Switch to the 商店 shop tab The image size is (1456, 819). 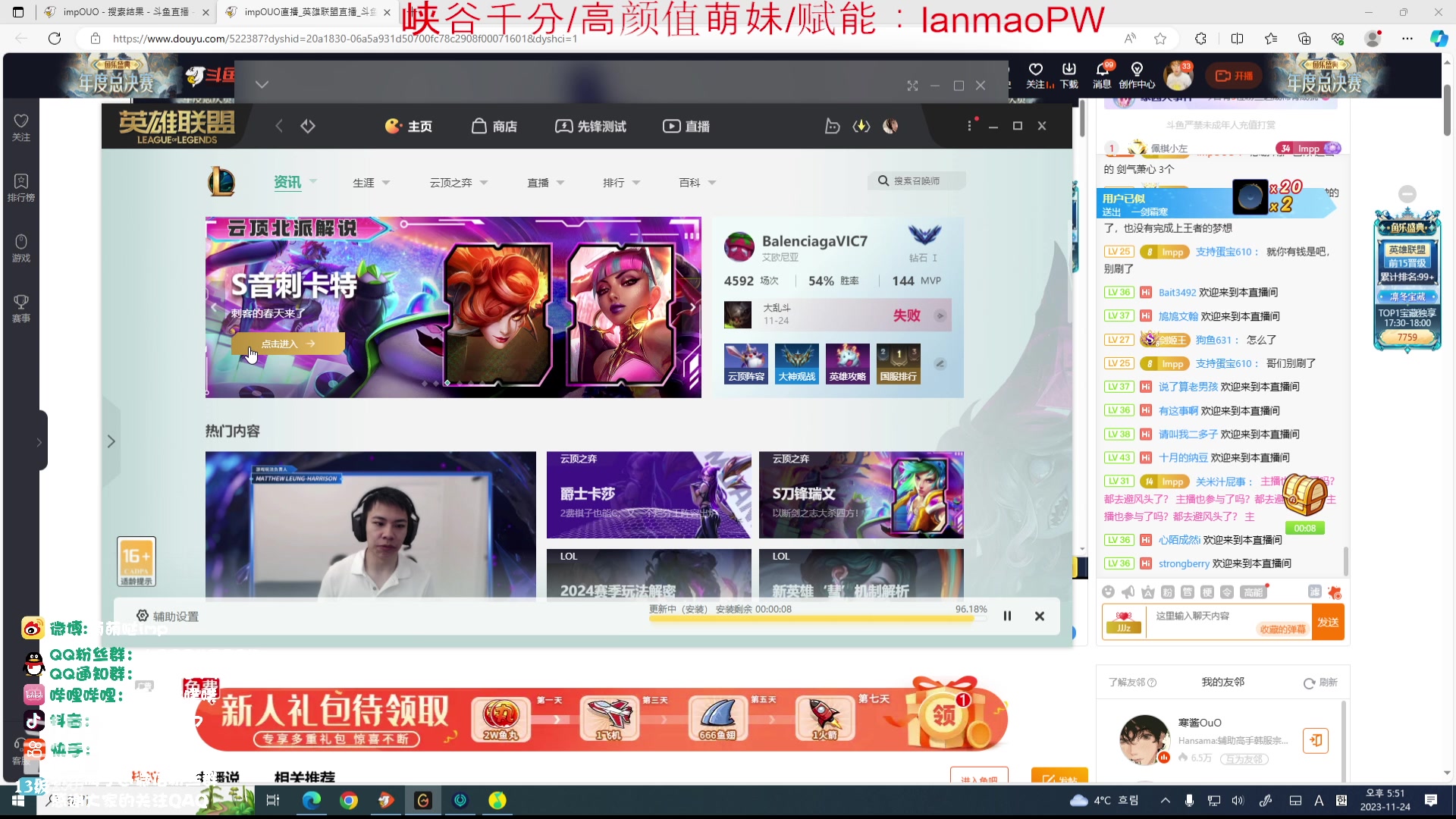pyautogui.click(x=494, y=126)
